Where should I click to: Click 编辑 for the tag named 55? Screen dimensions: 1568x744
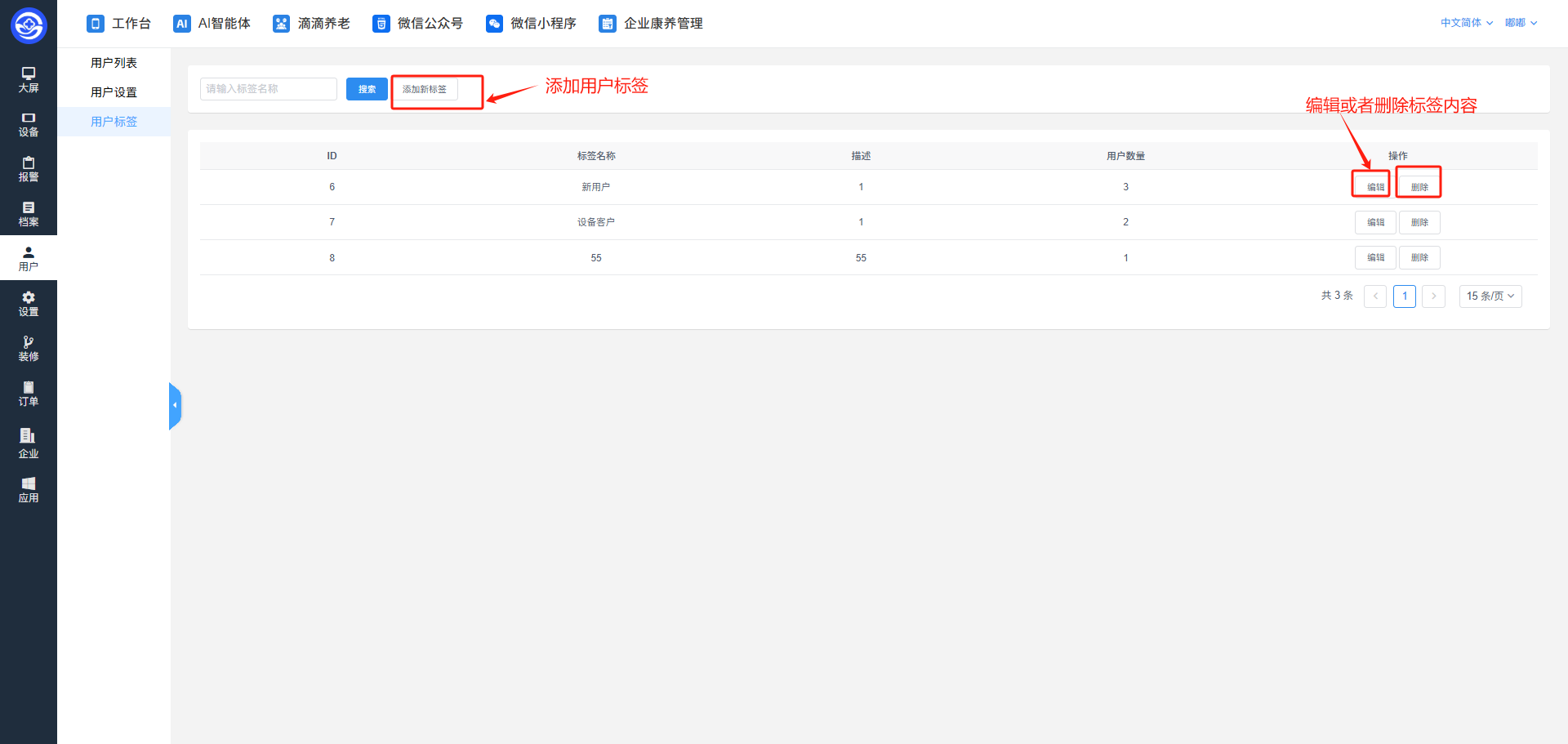(1375, 257)
